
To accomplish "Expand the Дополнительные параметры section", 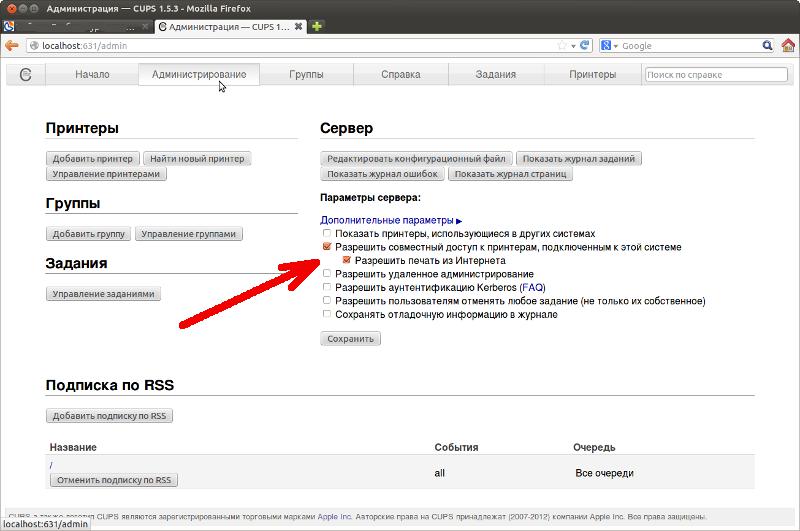I will (x=391, y=219).
